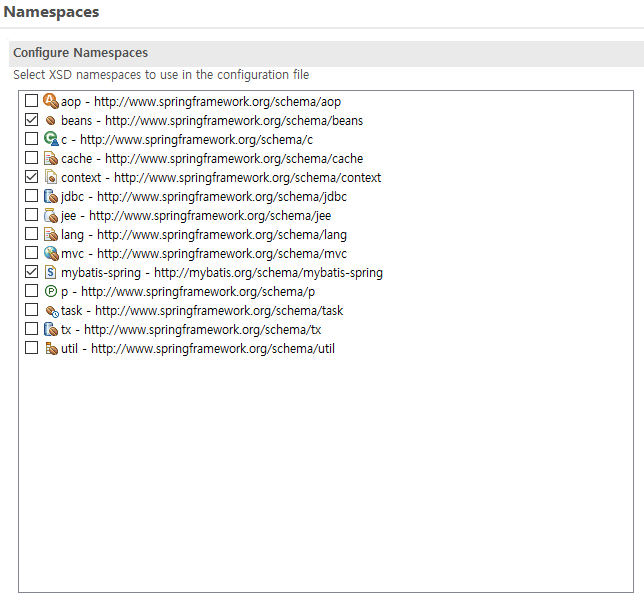Select the 'task - http://www.springframework.org/schema/task' row
This screenshot has width=644, height=601.
click(x=202, y=311)
